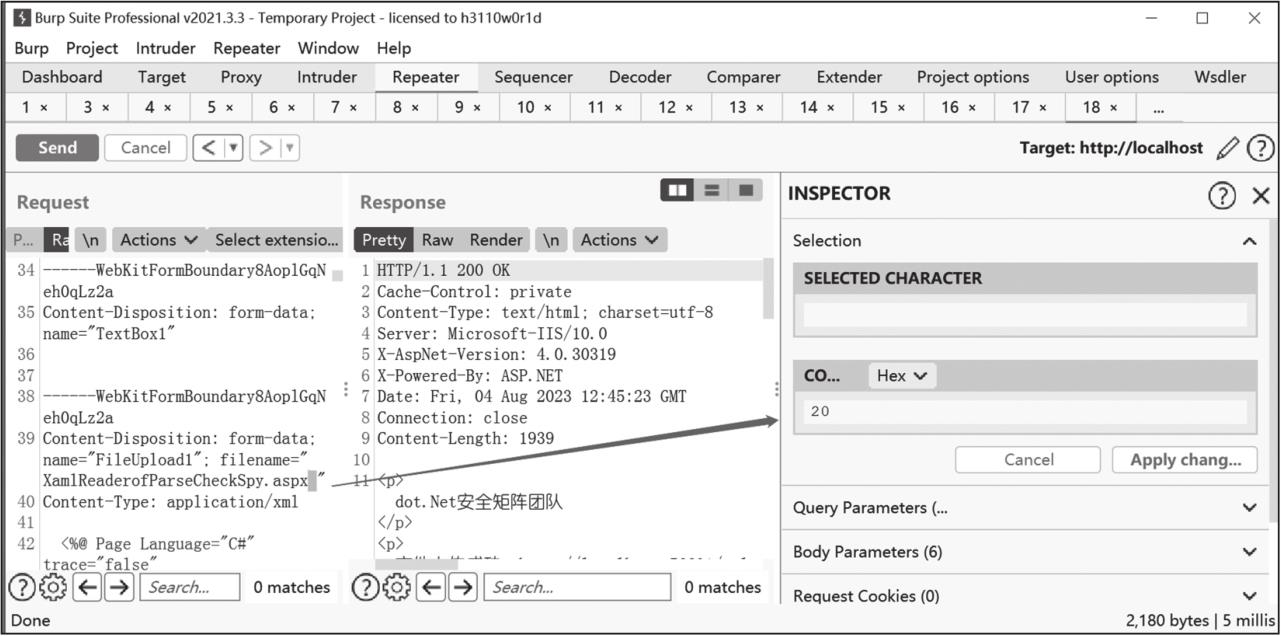The width and height of the screenshot is (1281, 636).
Task: Open request Actions dropdown
Action: [158, 240]
